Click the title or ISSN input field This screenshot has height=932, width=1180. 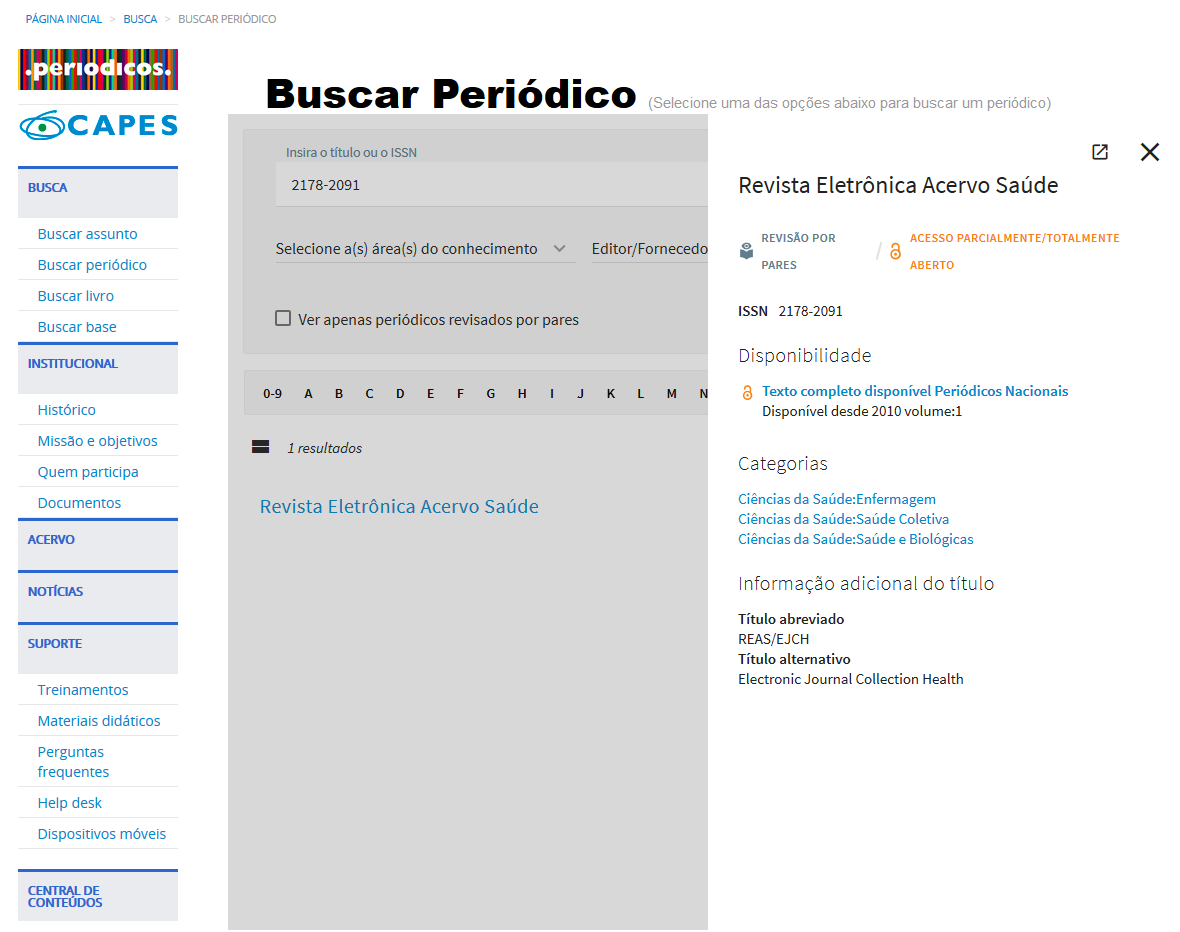click(491, 184)
